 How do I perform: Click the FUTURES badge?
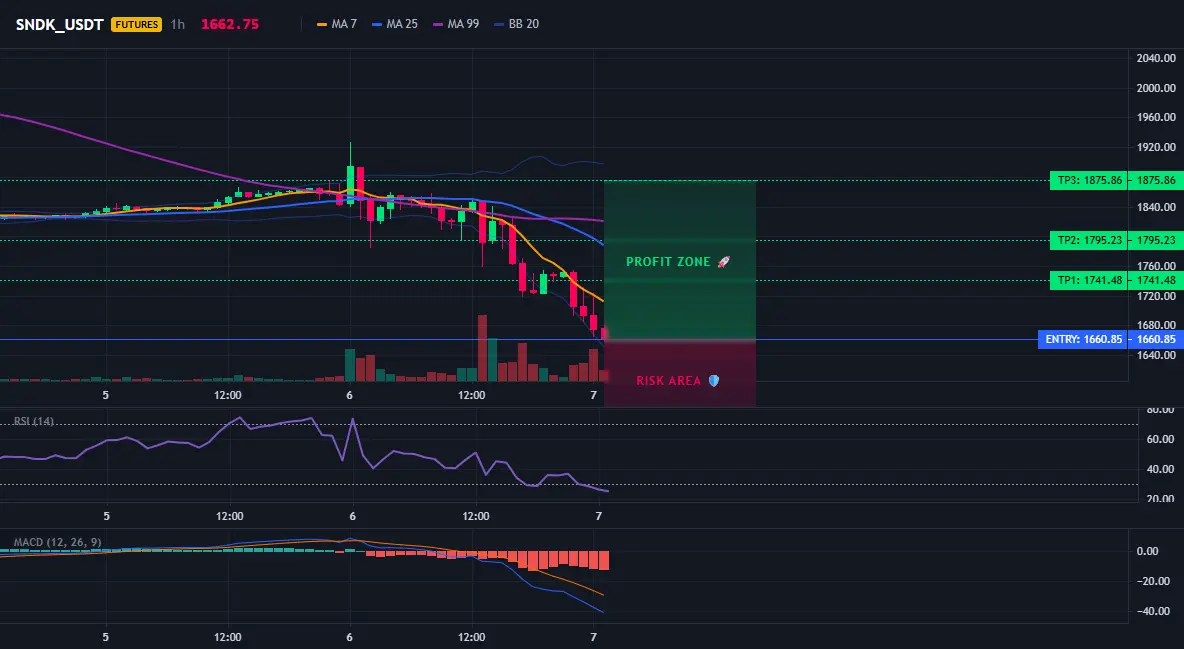point(136,24)
